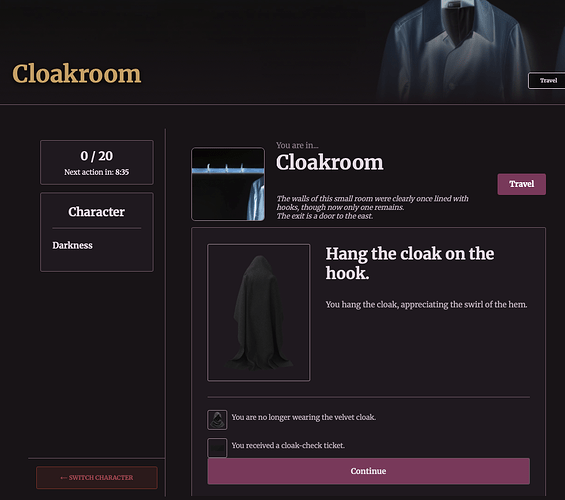Click the velvet cloak icon in results
565x500 pixels.
point(217,420)
